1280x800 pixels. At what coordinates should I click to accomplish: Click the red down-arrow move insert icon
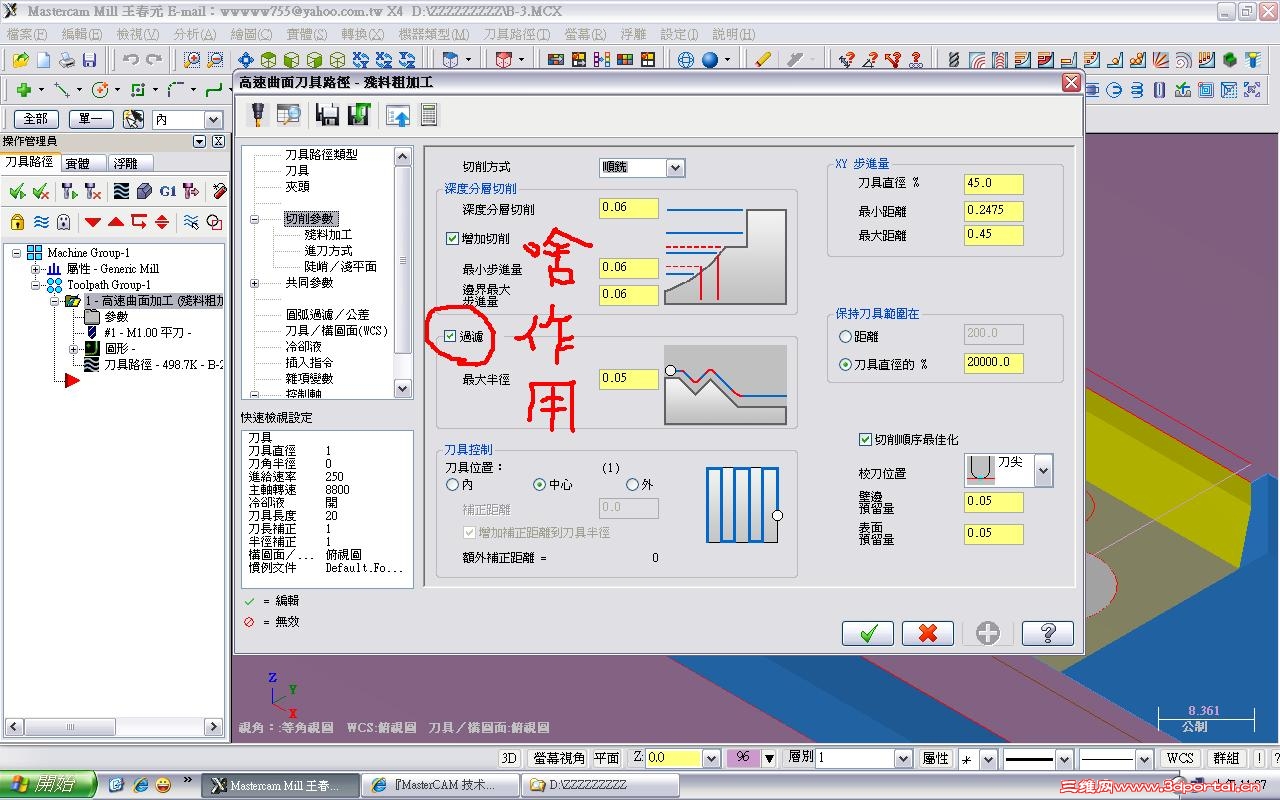(93, 222)
